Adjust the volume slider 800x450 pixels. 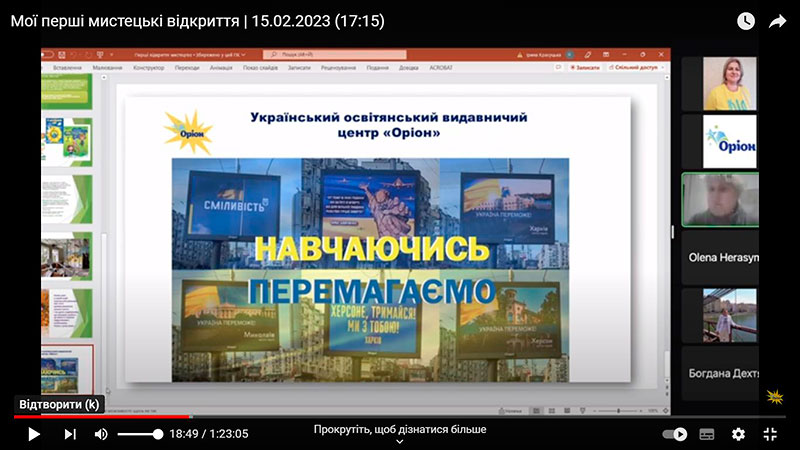[140, 434]
